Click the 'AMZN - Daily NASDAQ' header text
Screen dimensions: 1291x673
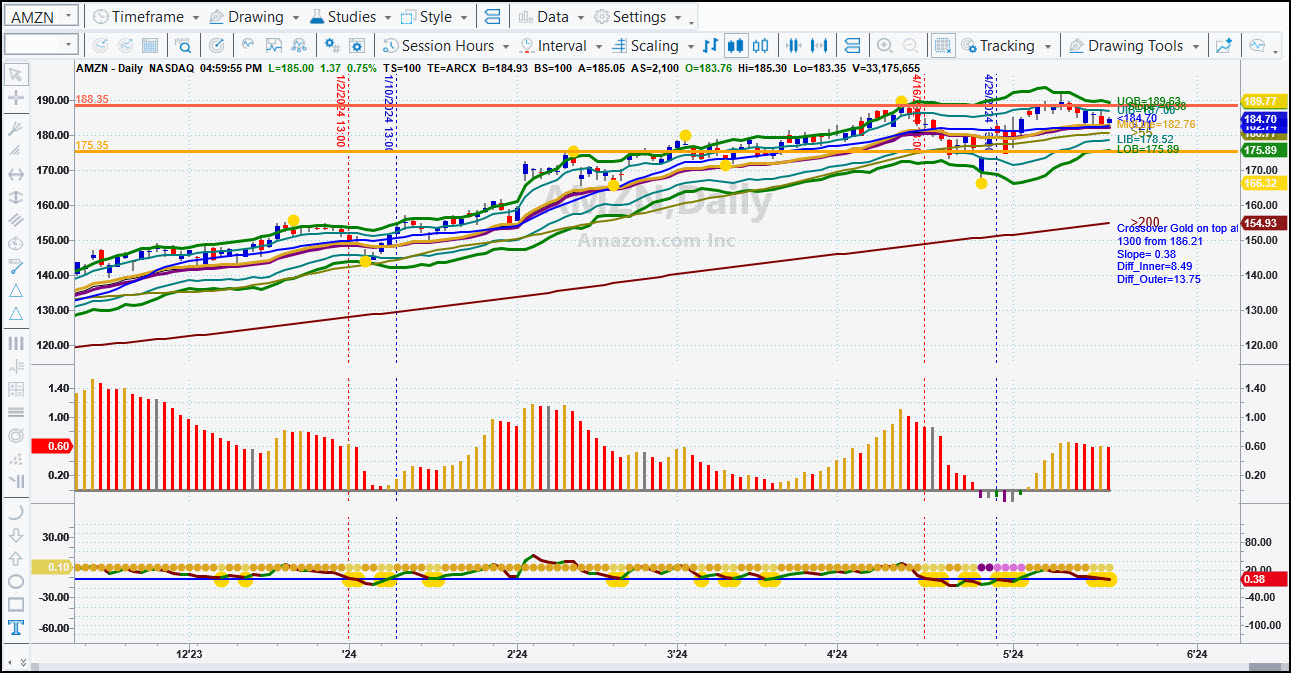point(136,68)
